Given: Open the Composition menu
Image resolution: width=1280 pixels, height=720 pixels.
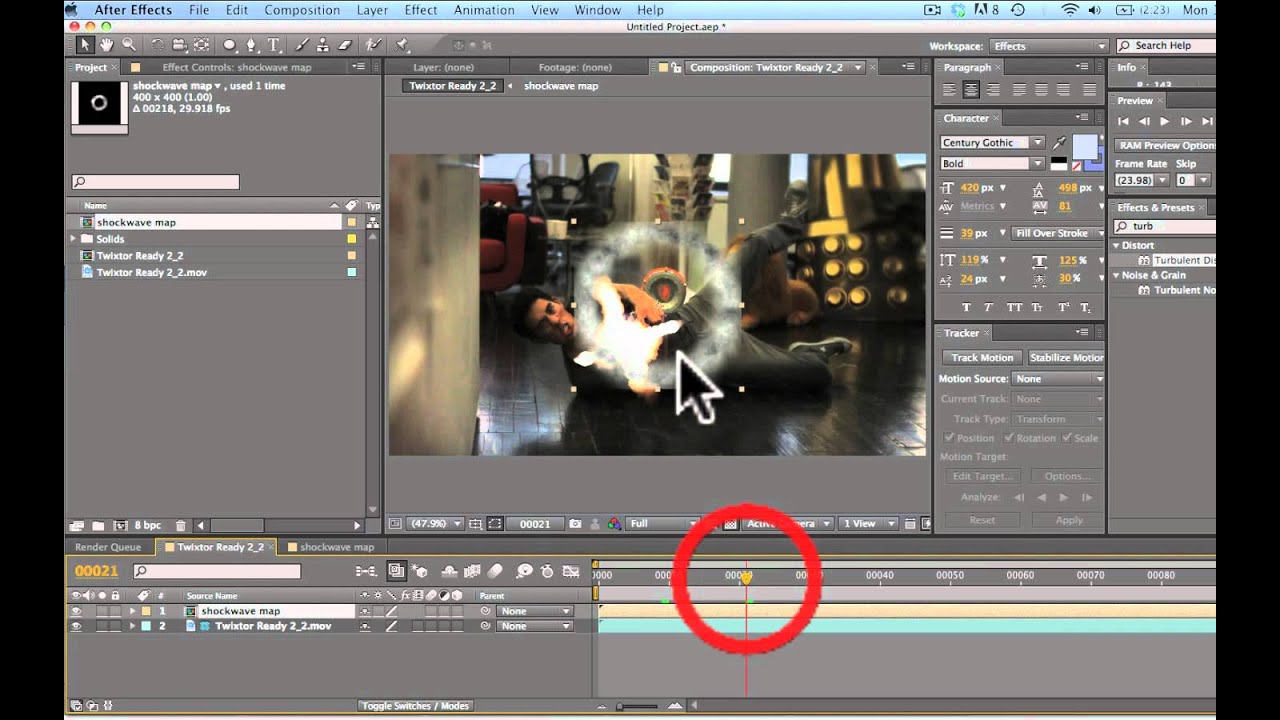Looking at the screenshot, I should [x=302, y=10].
